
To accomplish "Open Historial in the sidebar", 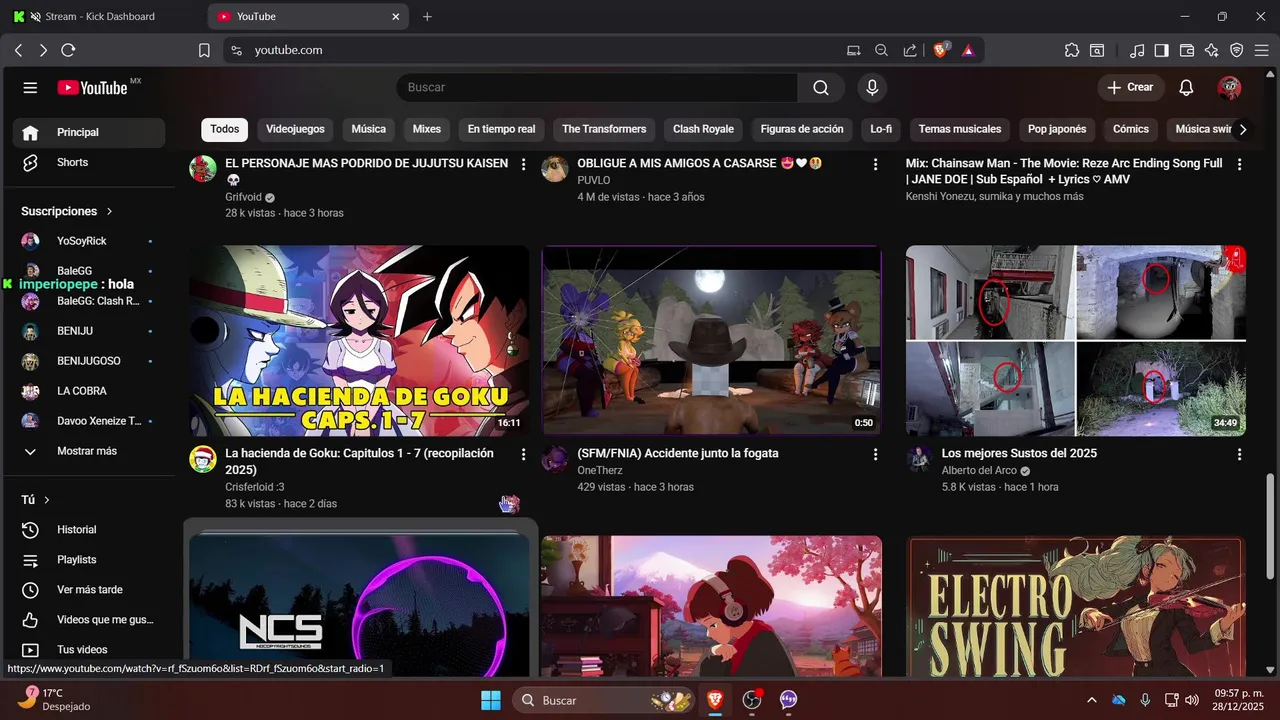I will coord(88,530).
